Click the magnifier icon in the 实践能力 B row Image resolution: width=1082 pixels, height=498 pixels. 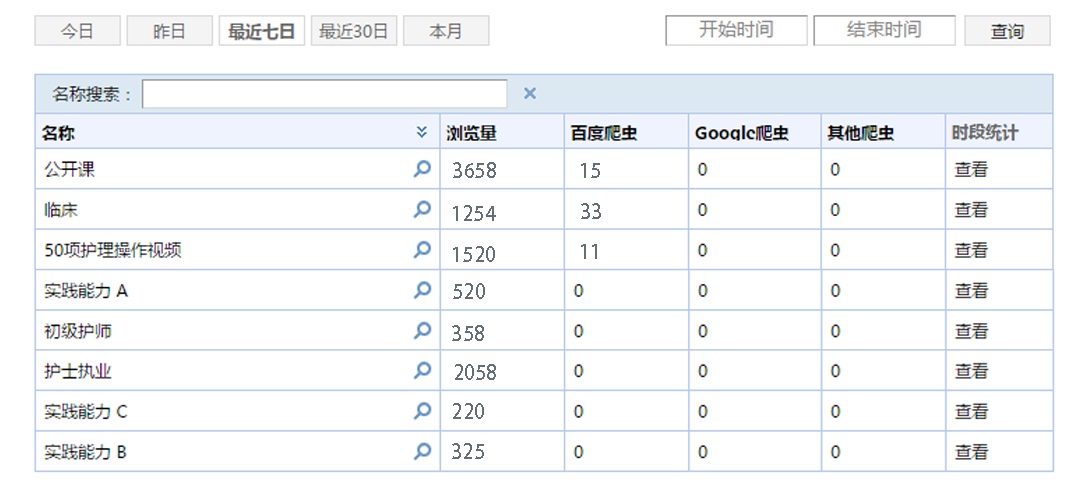[x=422, y=452]
